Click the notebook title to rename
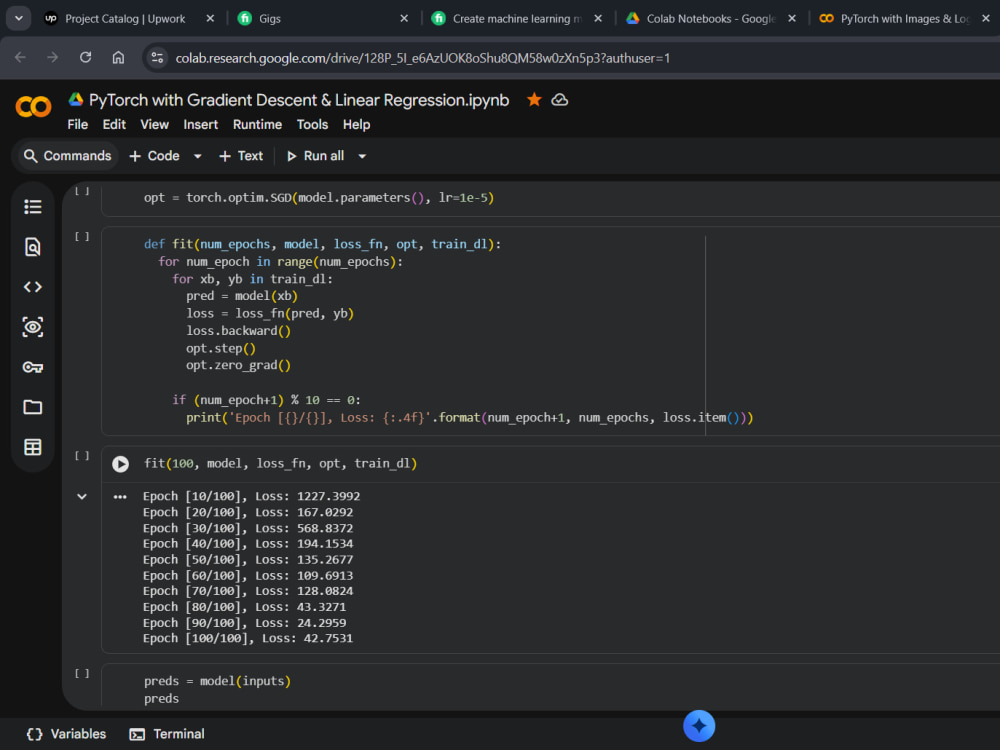Image resolution: width=1000 pixels, height=750 pixels. click(299, 100)
